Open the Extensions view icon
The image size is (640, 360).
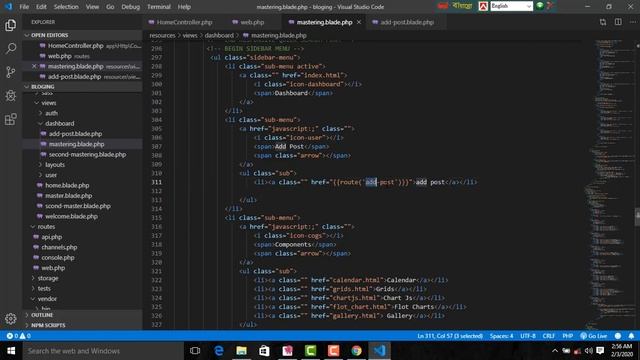(x=11, y=119)
